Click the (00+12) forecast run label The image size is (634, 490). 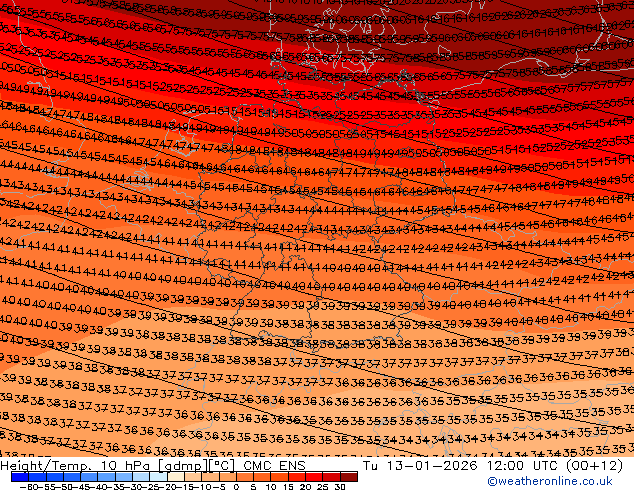594,466
